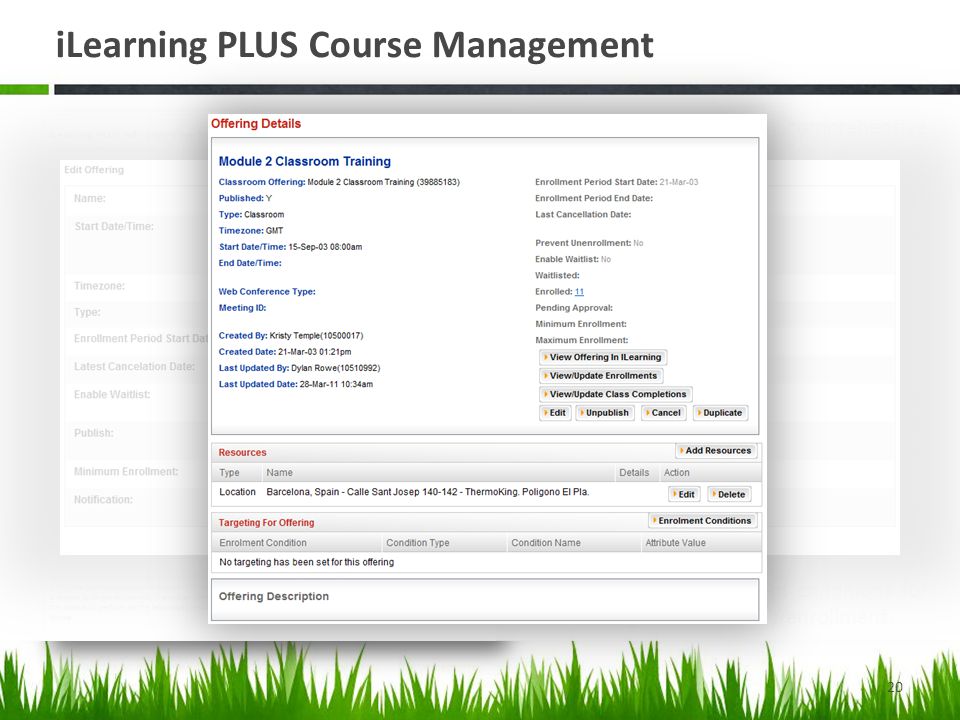Click 'Latest Cancelation Date:' in the Edit Offering window
Screen dimensions: 960x720
point(134,366)
